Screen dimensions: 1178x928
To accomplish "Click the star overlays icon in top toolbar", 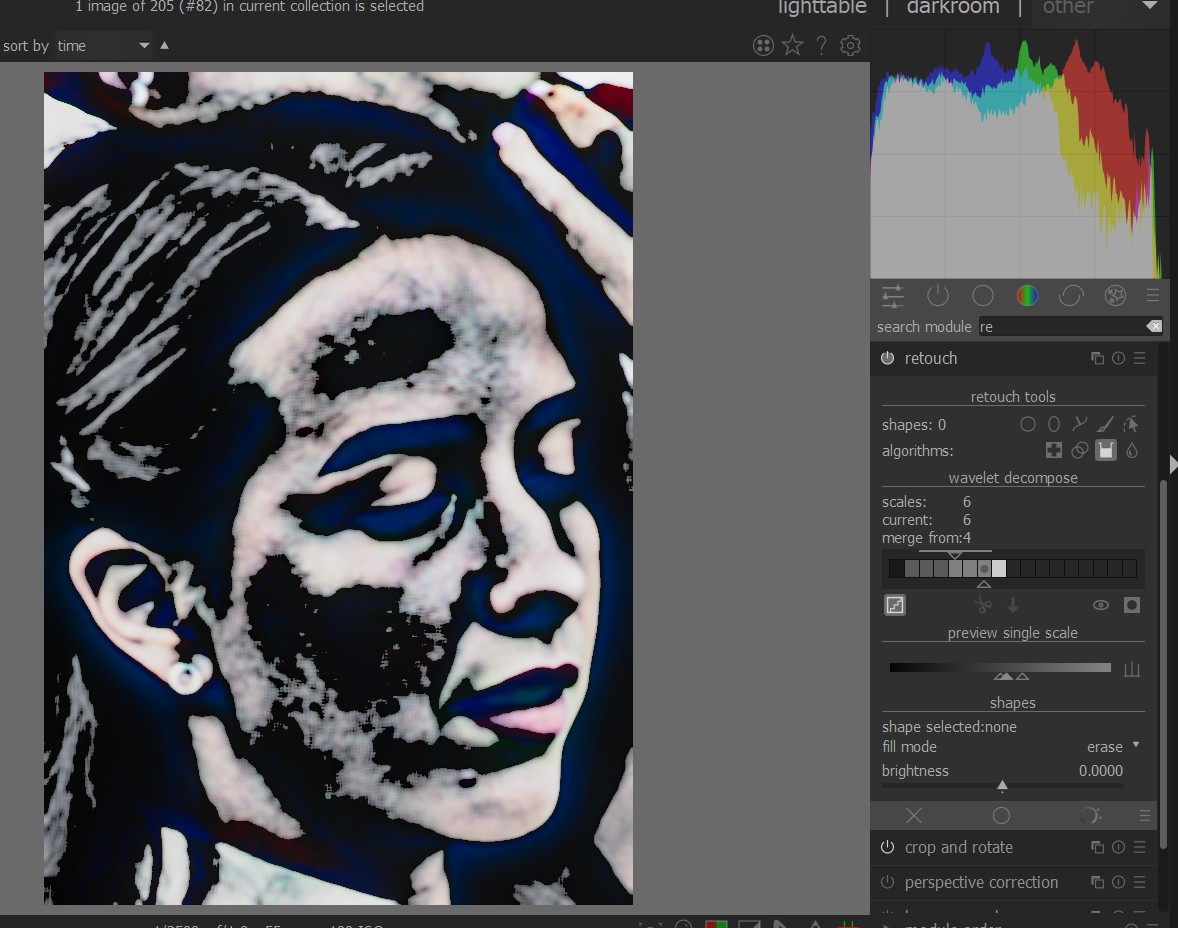I will (793, 46).
